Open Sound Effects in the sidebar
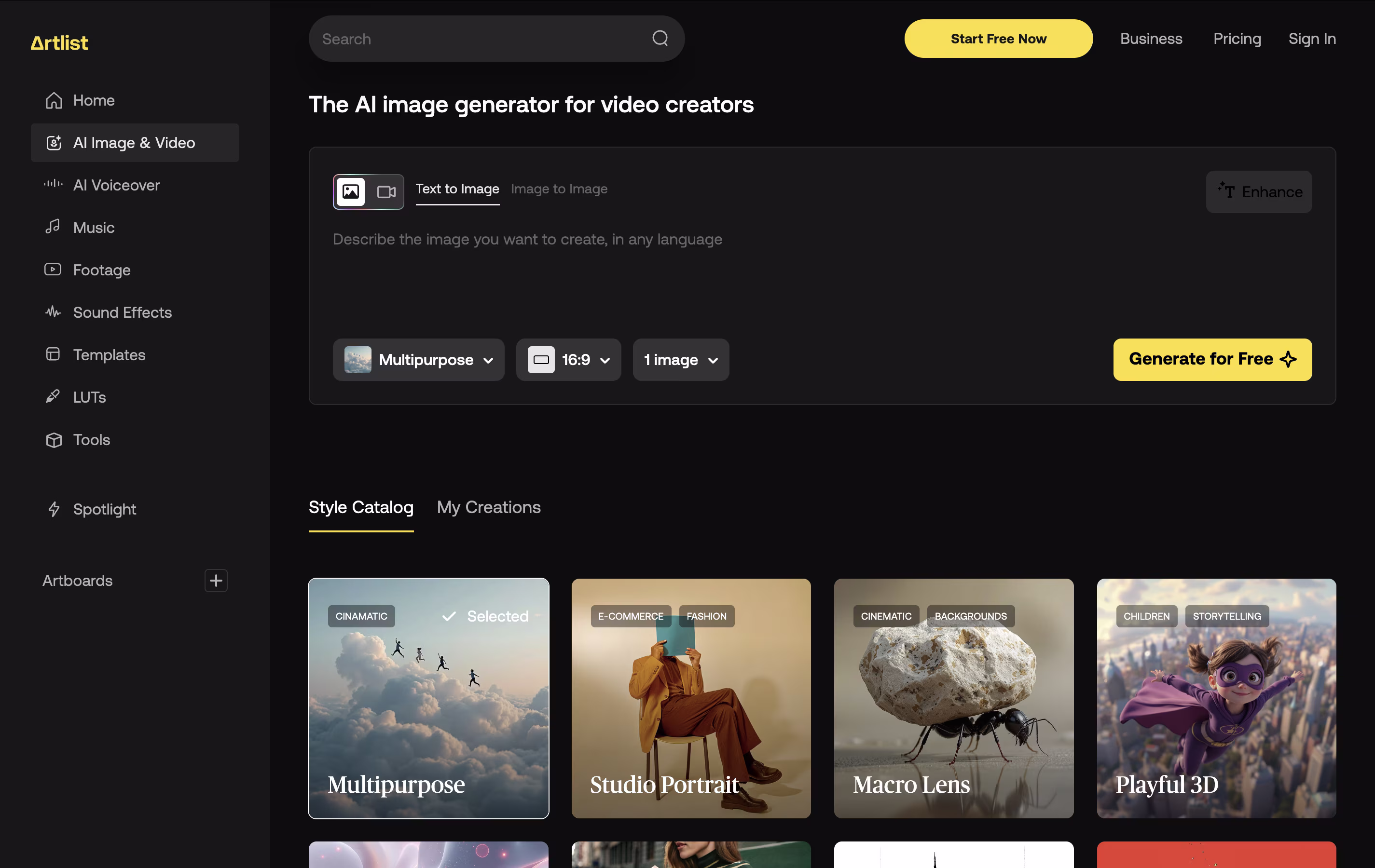 (135, 313)
